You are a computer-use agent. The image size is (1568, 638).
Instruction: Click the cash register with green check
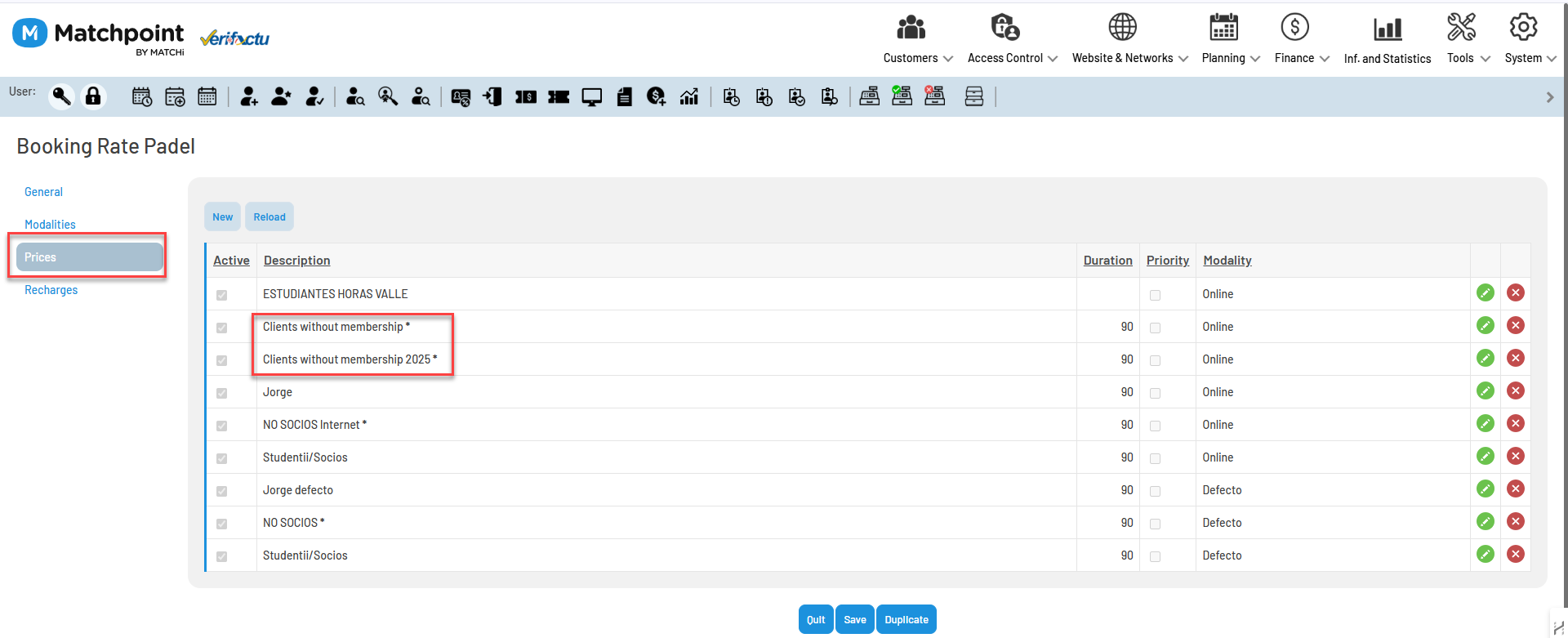click(x=902, y=96)
